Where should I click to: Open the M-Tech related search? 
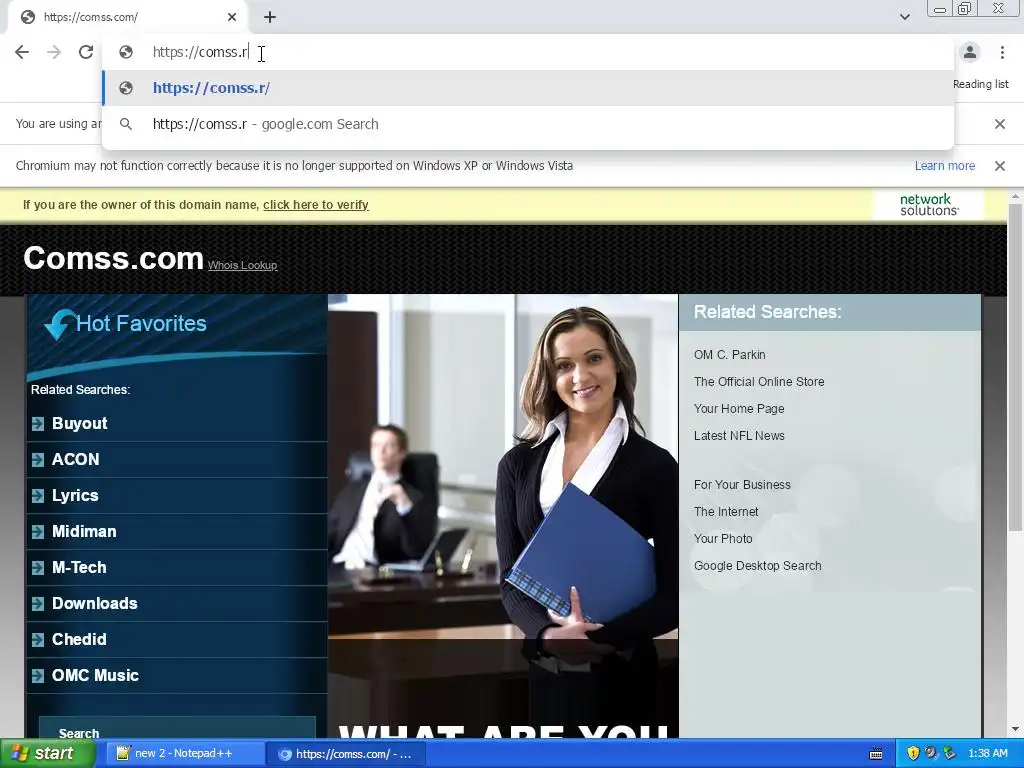tap(79, 568)
